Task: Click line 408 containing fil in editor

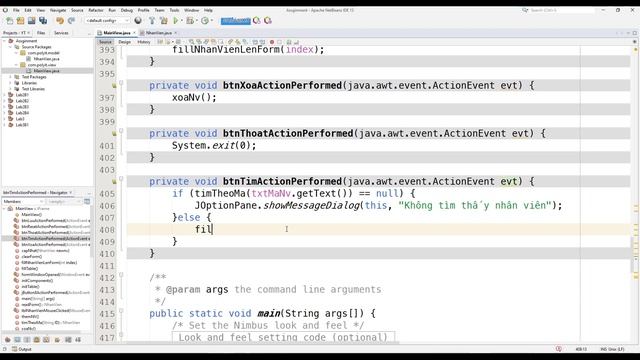Action: pos(378,229)
